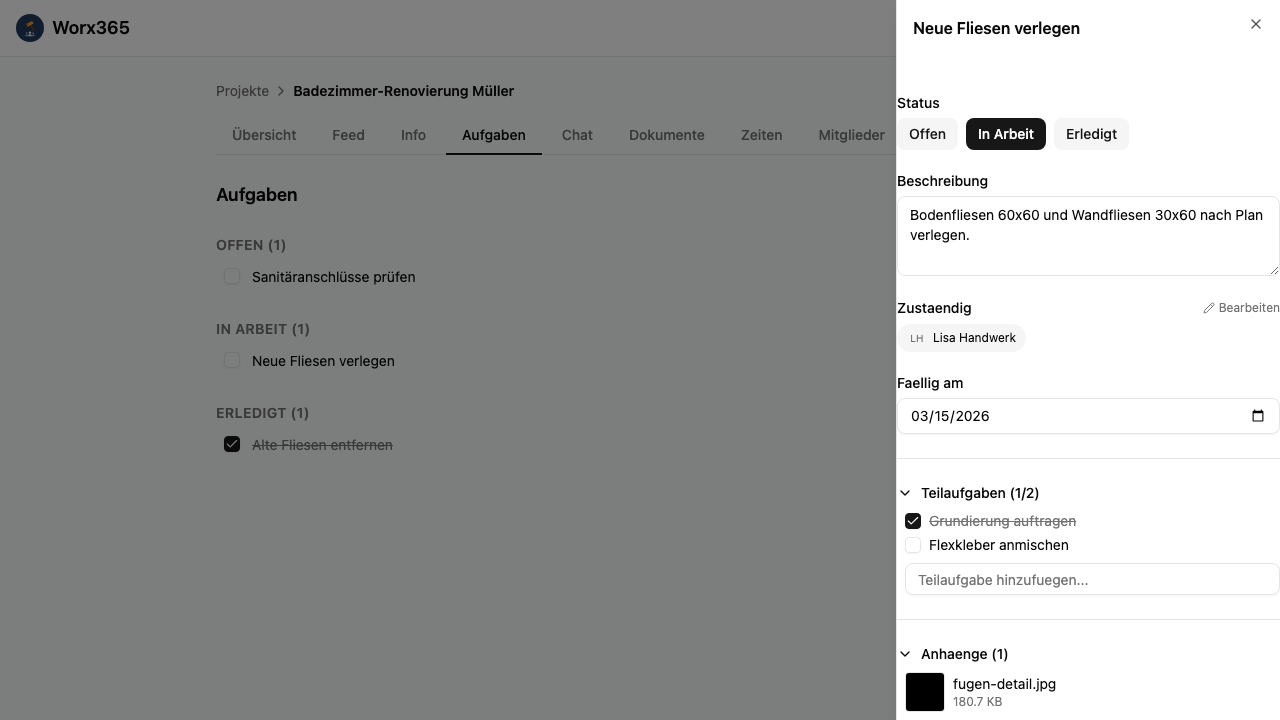Set status to Erledigt

tap(1090, 134)
